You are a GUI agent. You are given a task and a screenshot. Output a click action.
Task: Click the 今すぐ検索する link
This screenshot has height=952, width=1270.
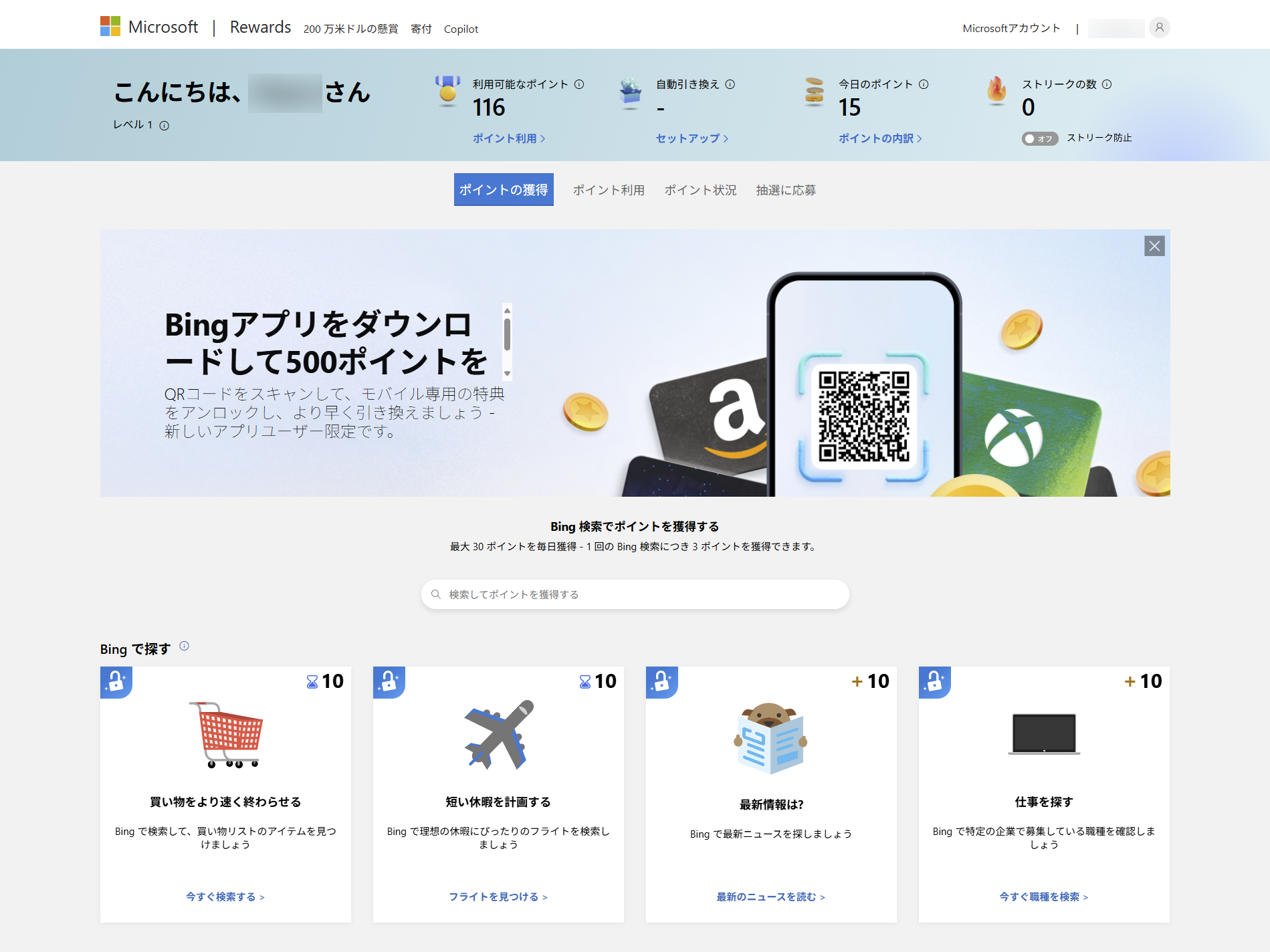click(x=225, y=897)
